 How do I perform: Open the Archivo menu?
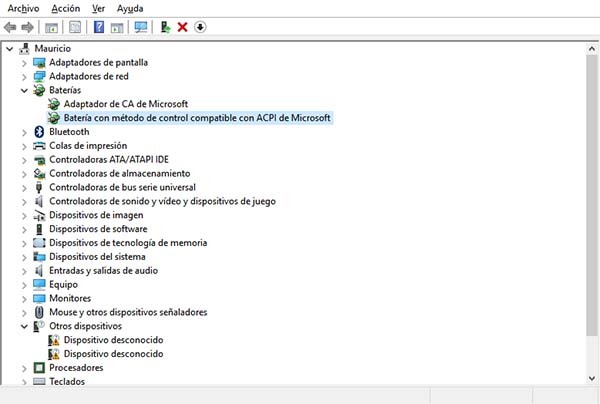coord(23,8)
